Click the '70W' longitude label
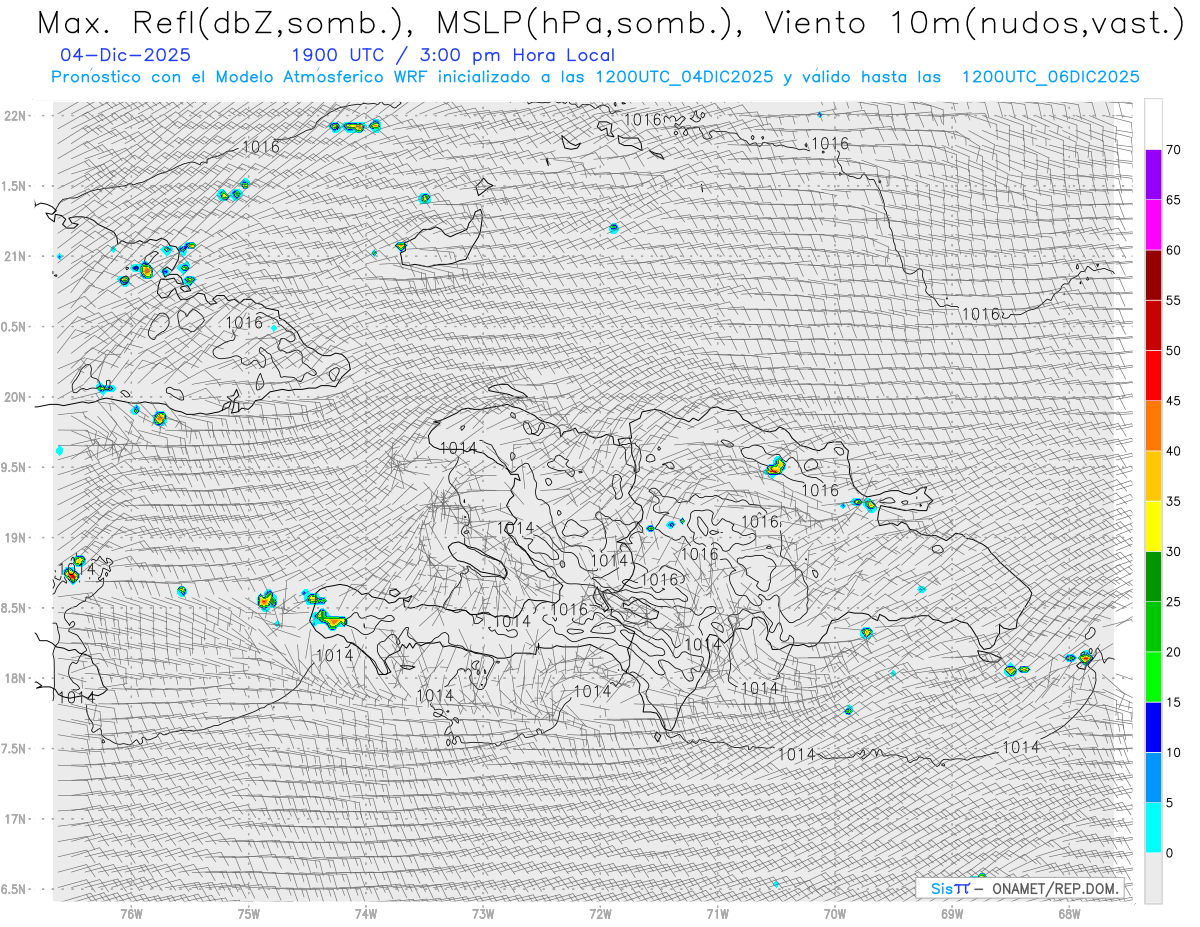Viewport: 1200px width, 927px height. [x=835, y=914]
